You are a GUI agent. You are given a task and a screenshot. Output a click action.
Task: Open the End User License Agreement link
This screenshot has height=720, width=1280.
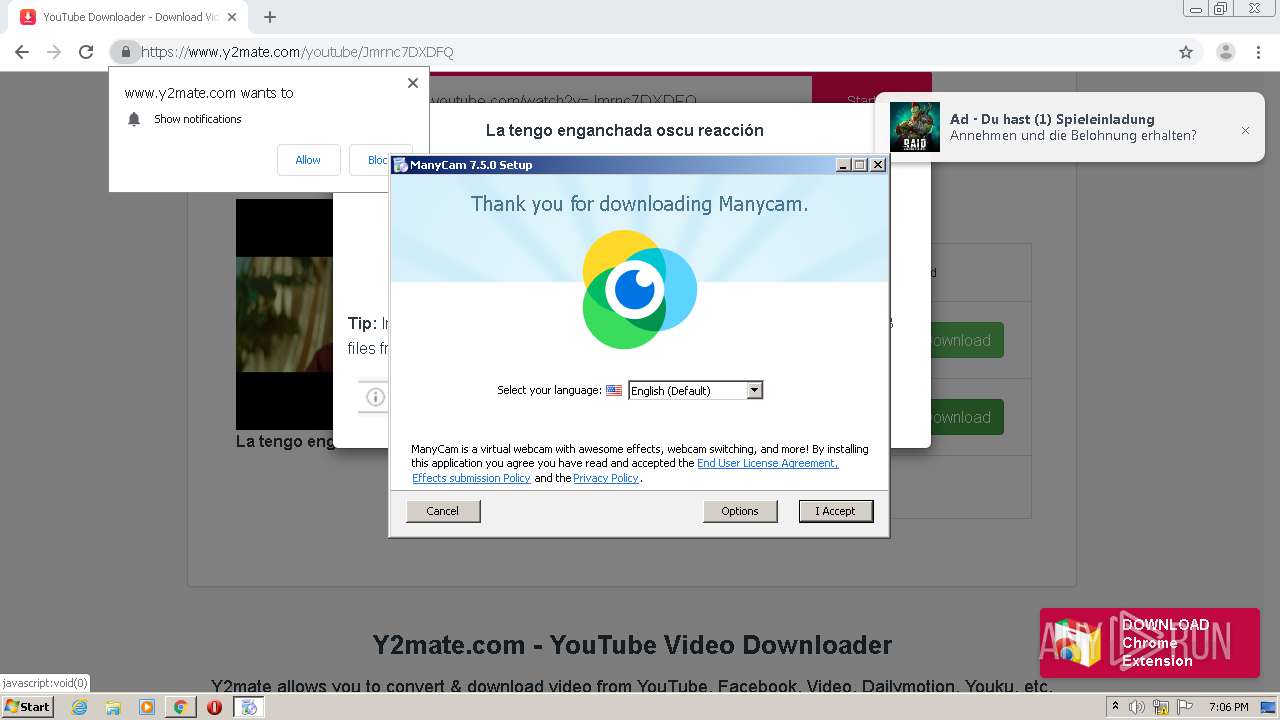pos(767,464)
